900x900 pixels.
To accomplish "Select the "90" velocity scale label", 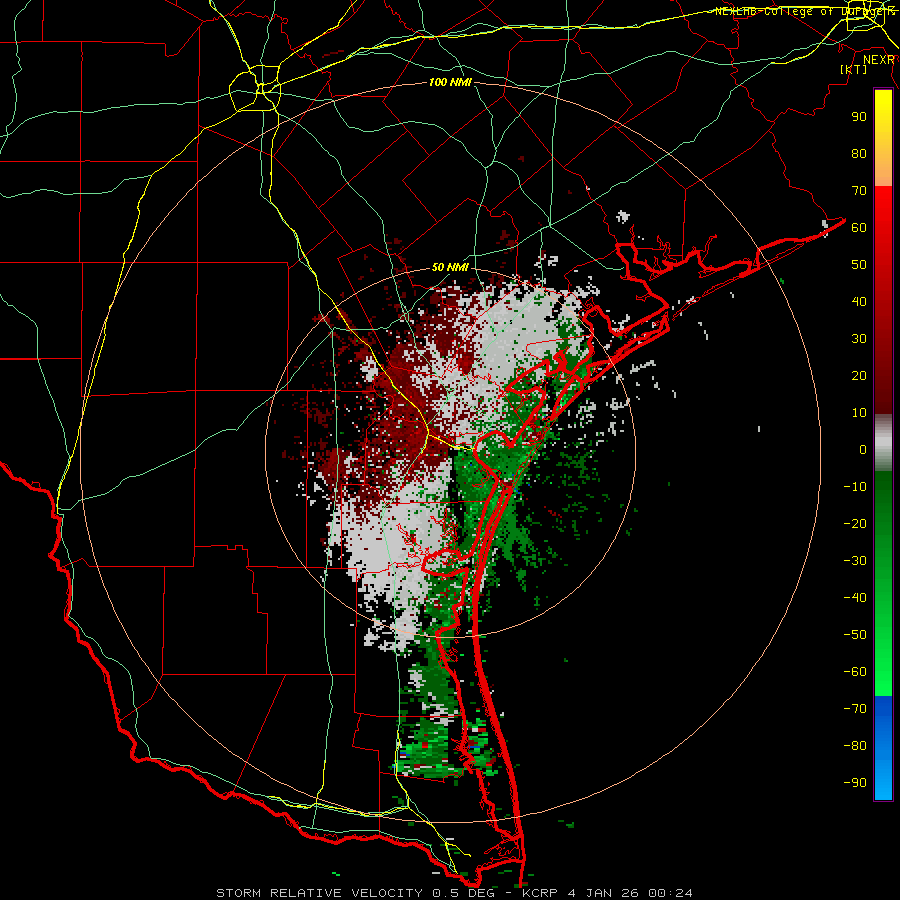I will (x=859, y=117).
